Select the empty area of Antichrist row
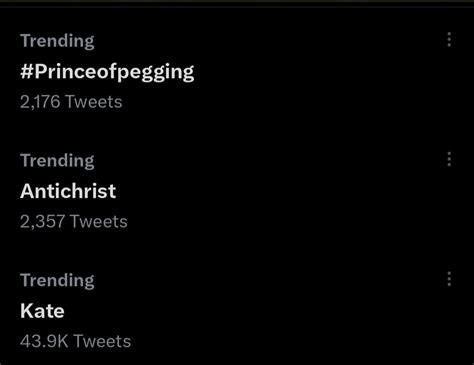 tap(283, 191)
